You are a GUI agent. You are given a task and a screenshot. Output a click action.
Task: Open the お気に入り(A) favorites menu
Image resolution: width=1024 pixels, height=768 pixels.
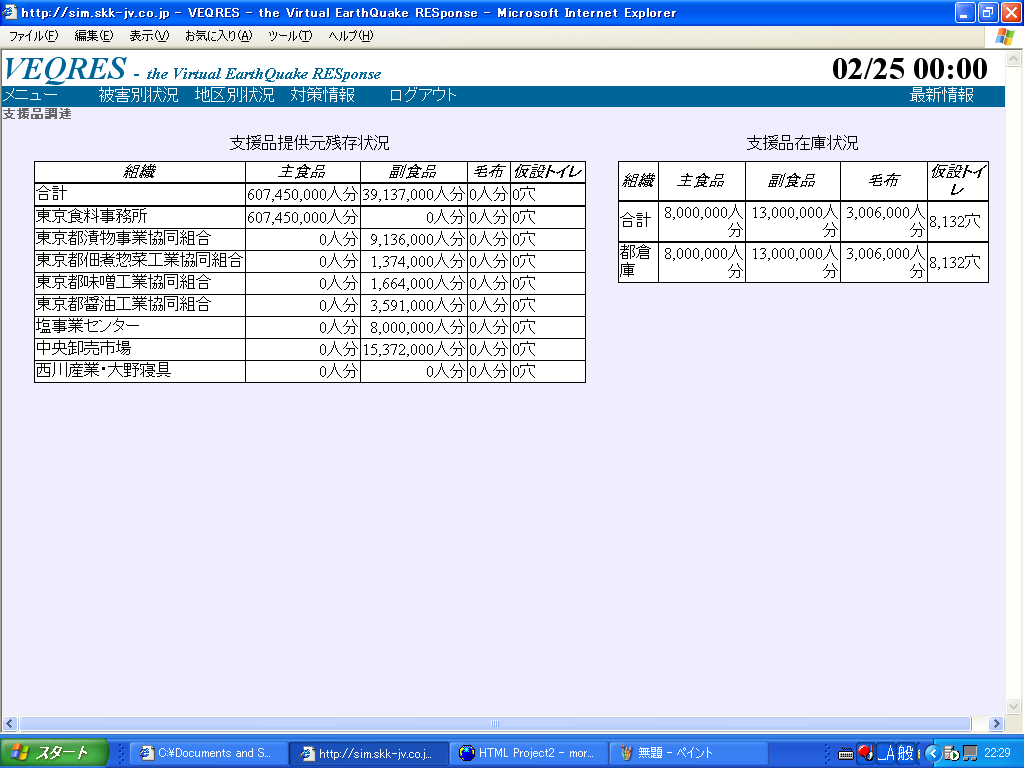click(218, 36)
